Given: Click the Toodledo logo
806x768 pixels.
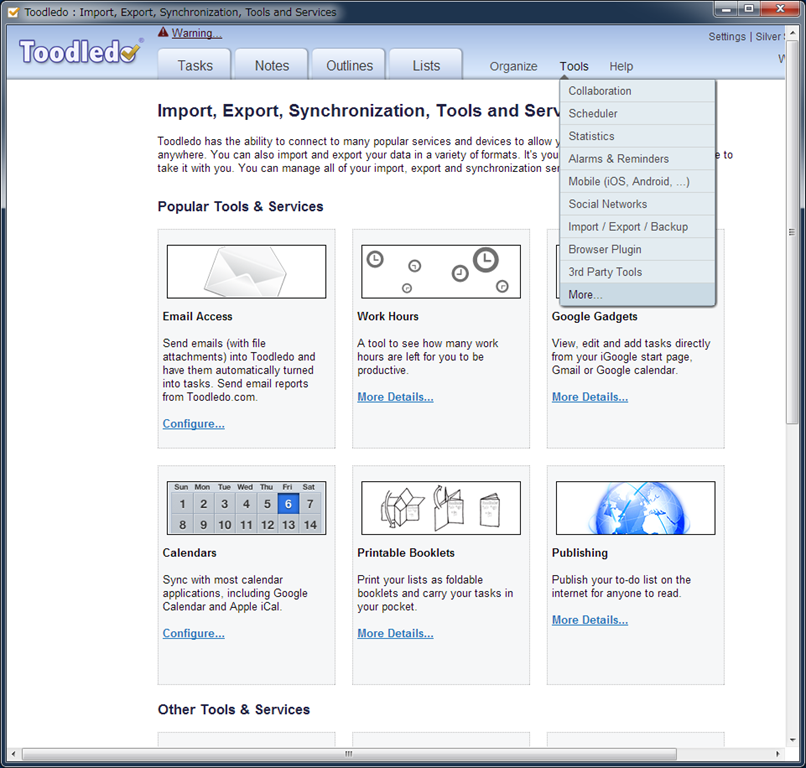Looking at the screenshot, I should 81,51.
